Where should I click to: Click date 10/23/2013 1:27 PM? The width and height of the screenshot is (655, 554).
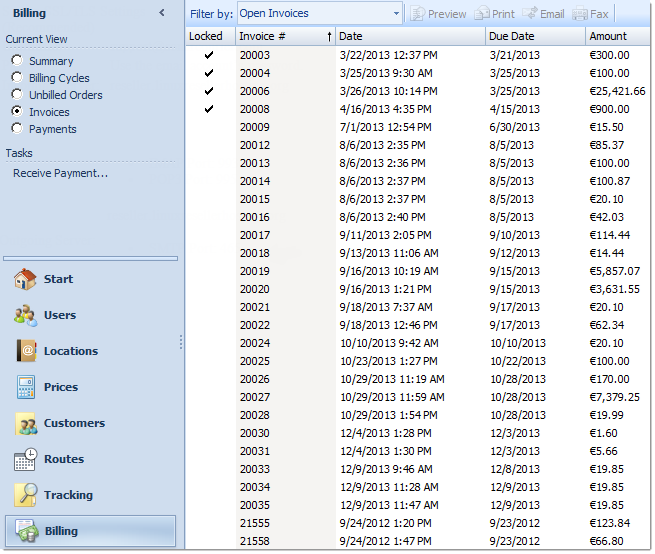coord(389,361)
